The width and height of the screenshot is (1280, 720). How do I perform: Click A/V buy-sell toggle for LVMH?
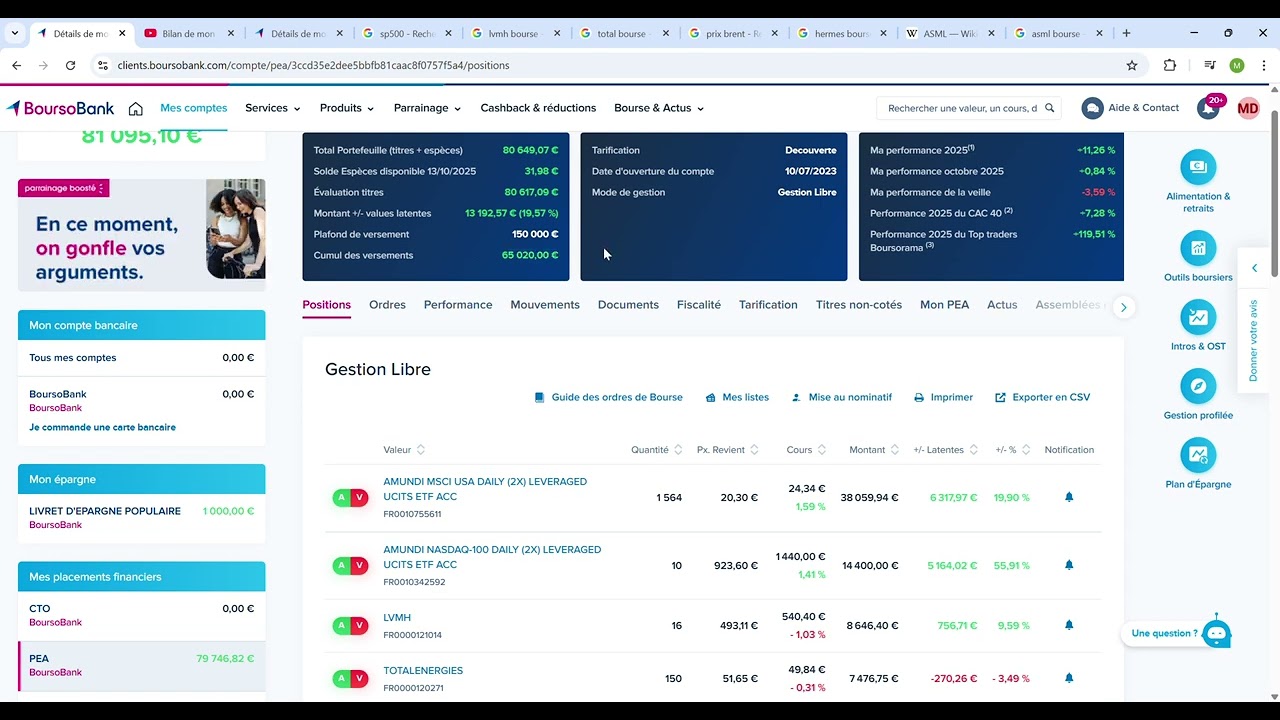(x=350, y=625)
